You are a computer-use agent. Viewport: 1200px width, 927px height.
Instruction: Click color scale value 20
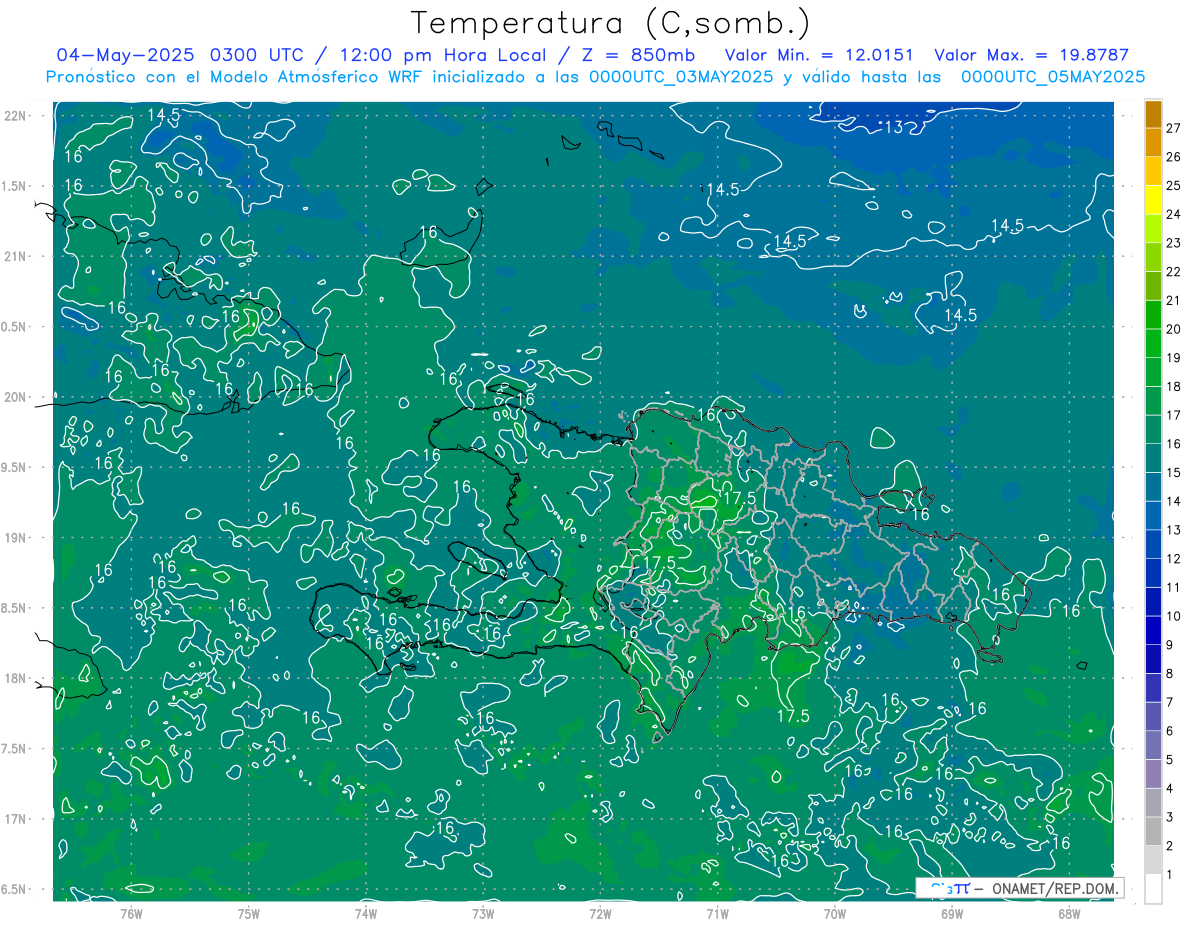(x=1173, y=329)
